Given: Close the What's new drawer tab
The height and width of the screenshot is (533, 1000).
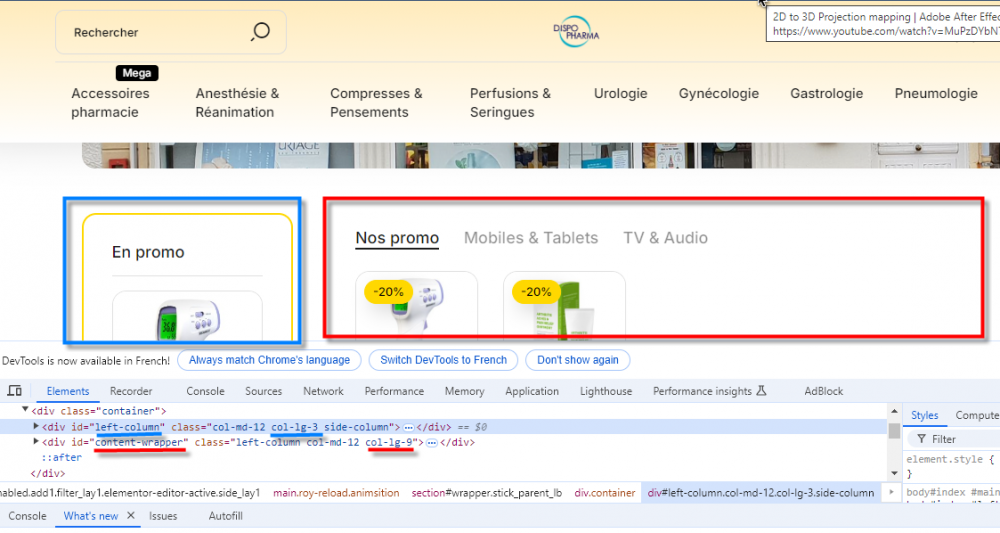Looking at the screenshot, I should pos(131,515).
